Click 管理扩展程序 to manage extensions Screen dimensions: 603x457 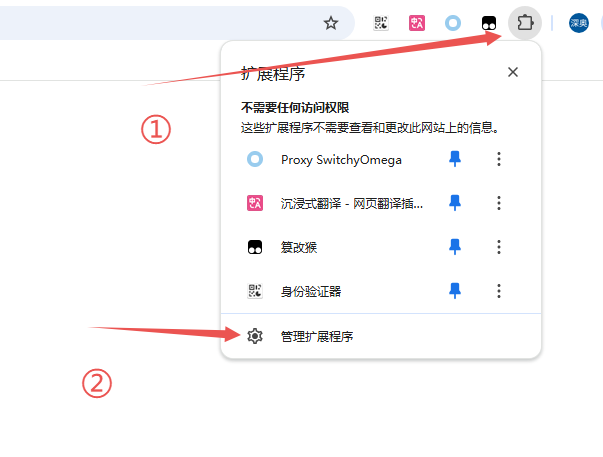(x=316, y=336)
